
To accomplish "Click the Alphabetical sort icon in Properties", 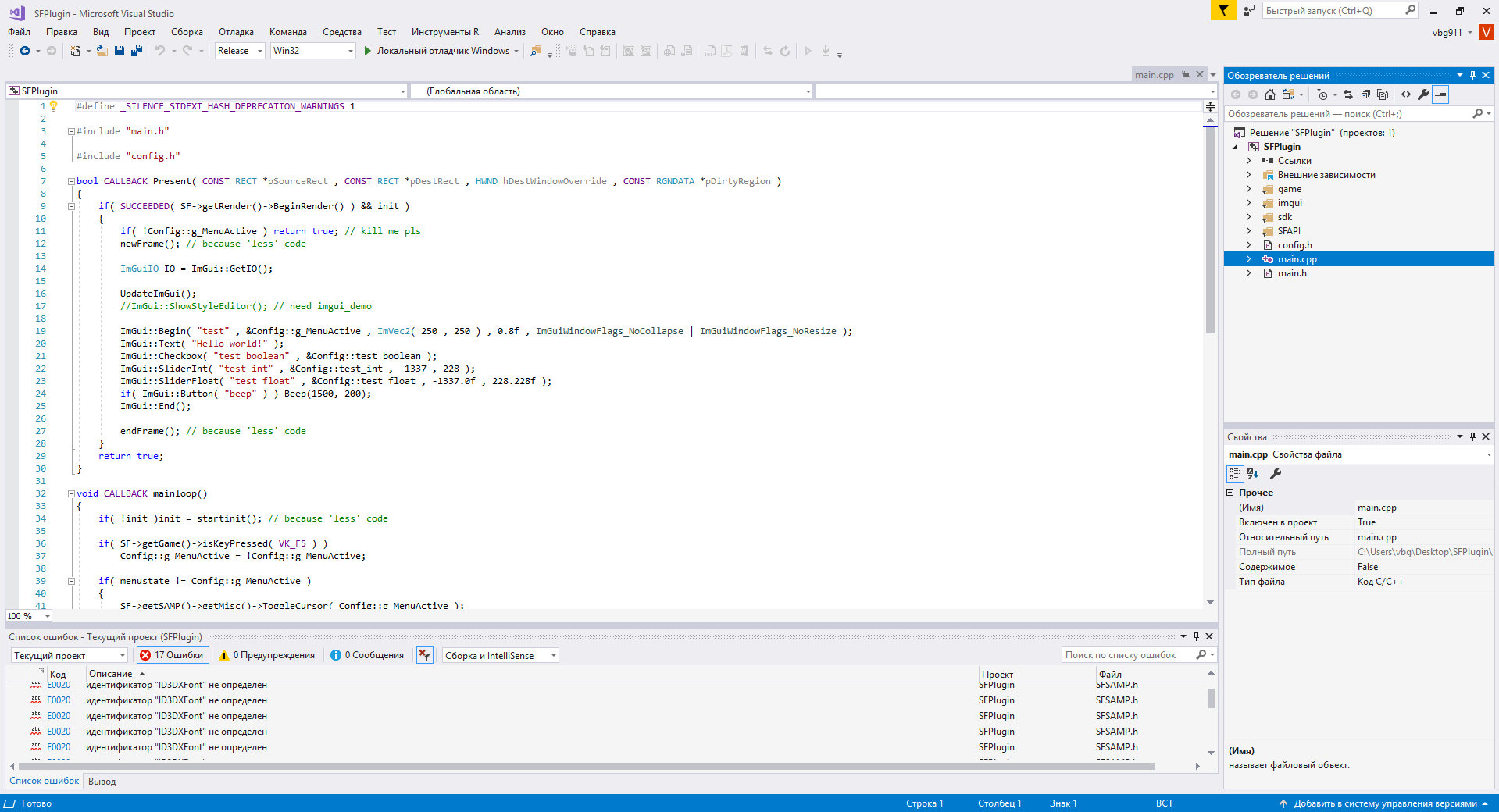I will tap(1253, 474).
